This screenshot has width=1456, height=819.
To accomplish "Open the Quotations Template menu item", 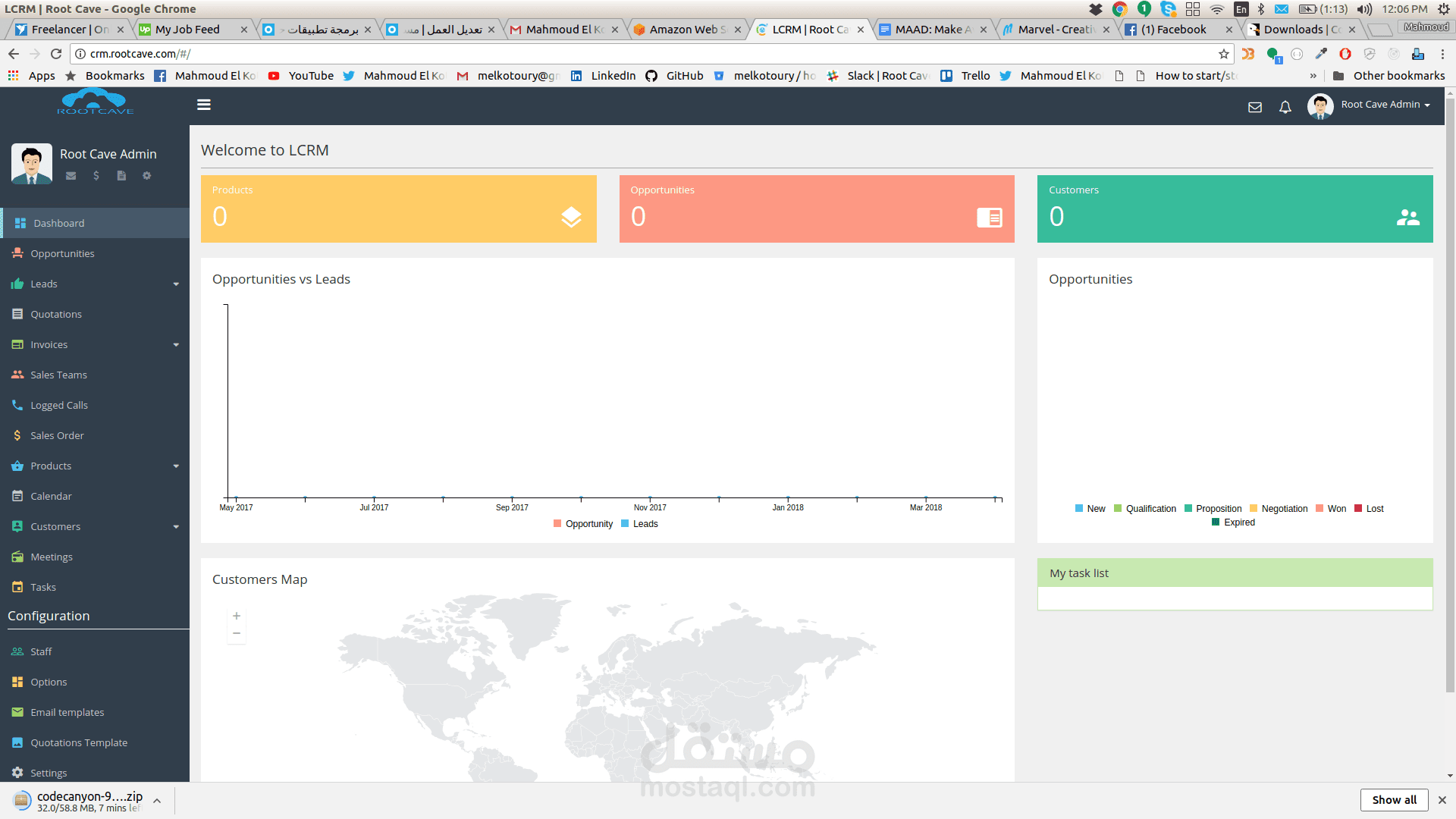I will click(x=79, y=742).
